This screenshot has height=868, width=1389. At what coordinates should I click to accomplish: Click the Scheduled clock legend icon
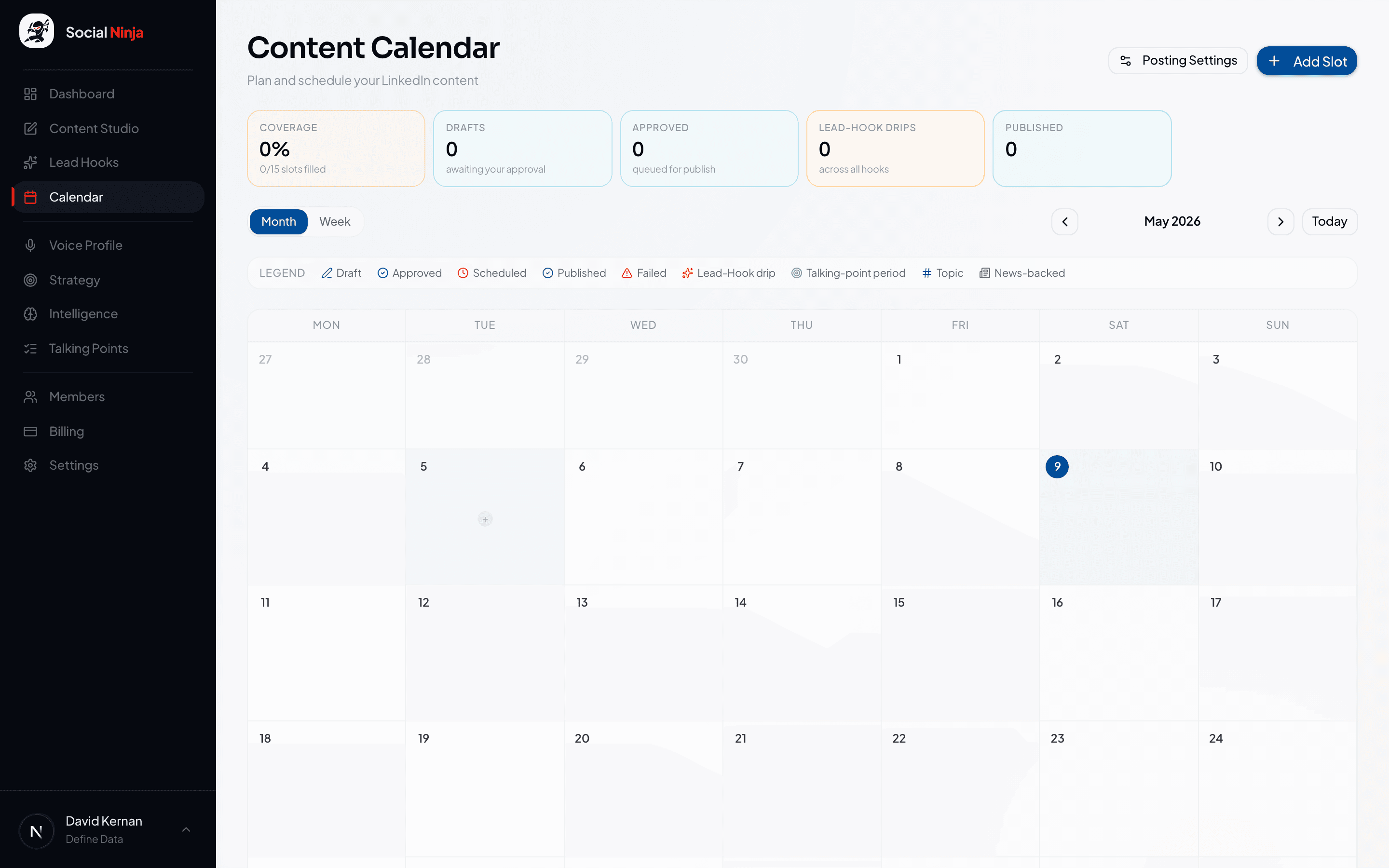click(463, 273)
